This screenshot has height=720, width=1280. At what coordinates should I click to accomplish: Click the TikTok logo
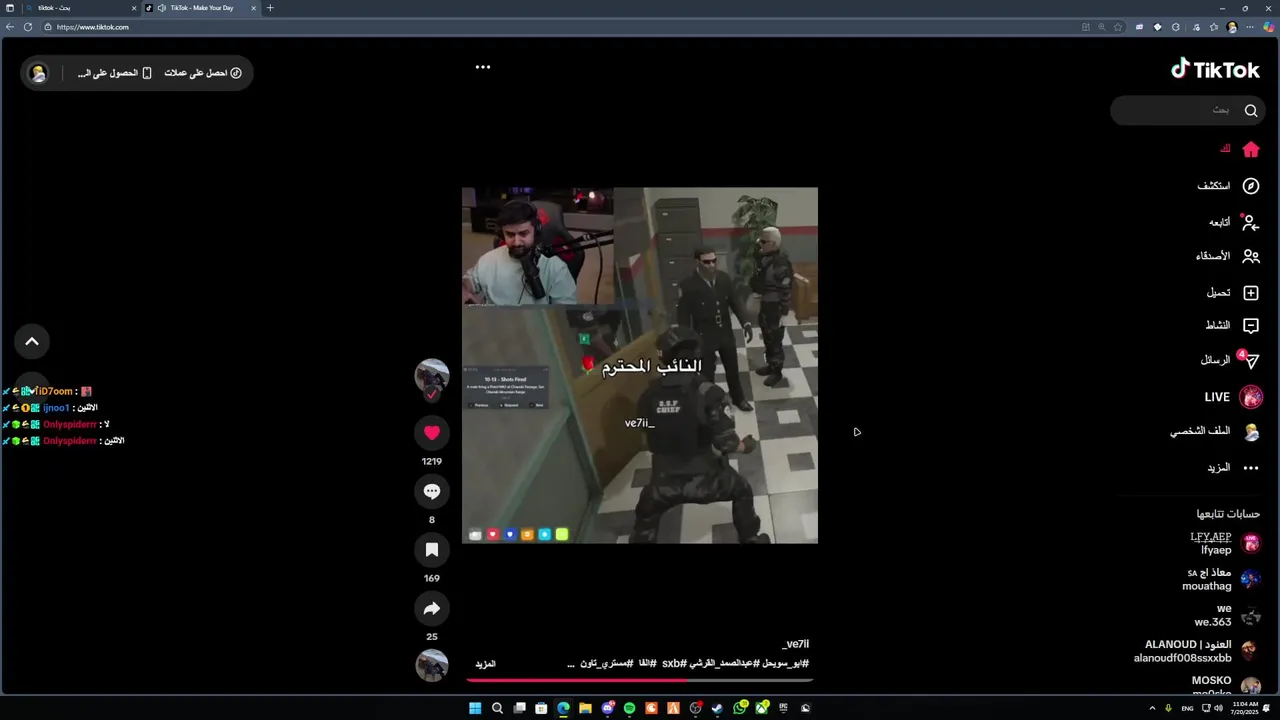coord(1215,69)
